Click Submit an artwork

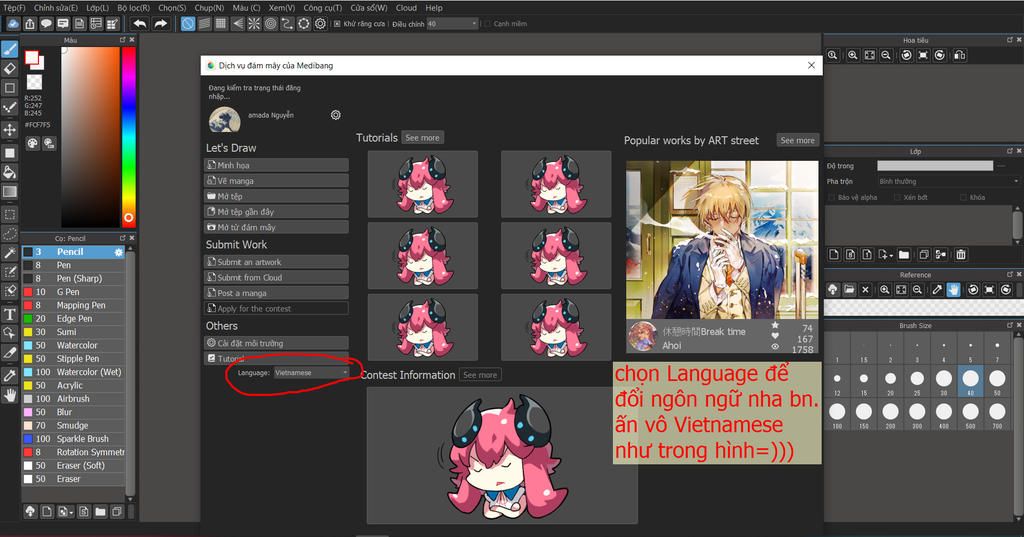[x=276, y=262]
